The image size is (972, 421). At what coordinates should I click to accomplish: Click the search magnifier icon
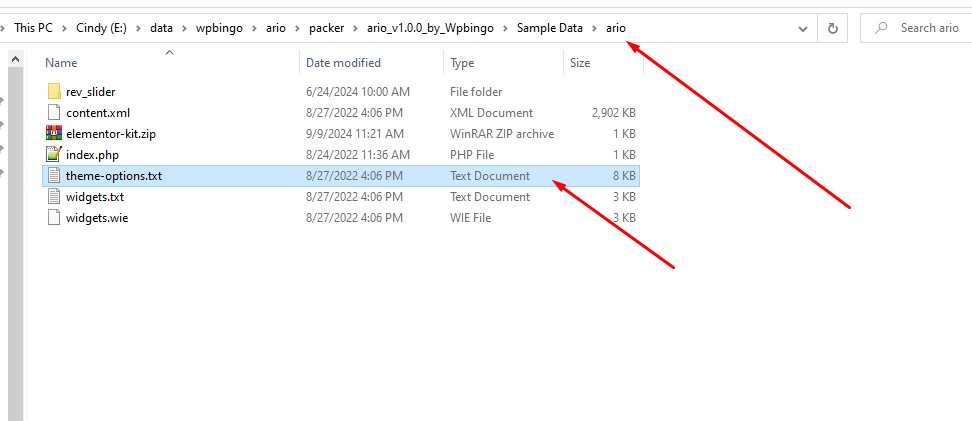coord(881,28)
